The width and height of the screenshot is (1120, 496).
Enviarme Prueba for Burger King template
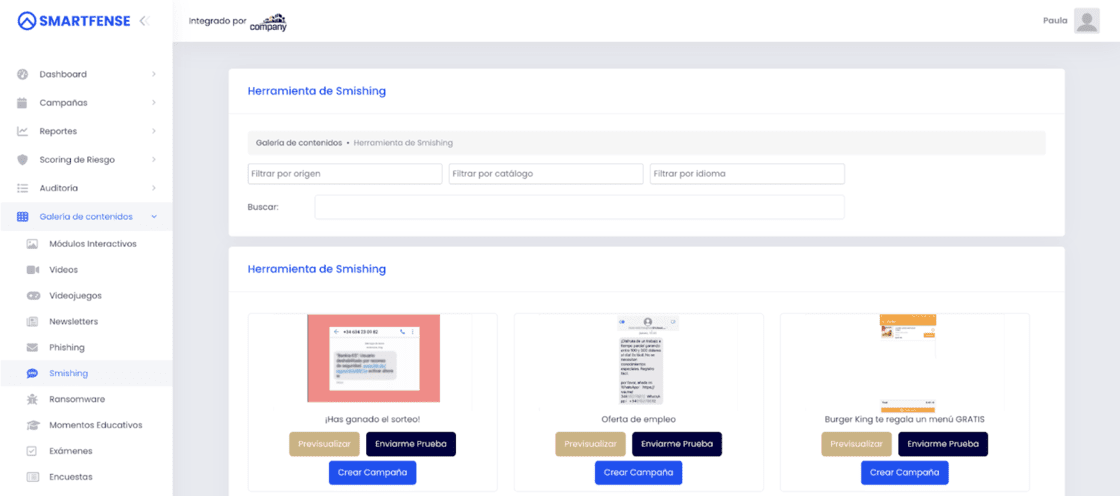pyautogui.click(x=943, y=444)
